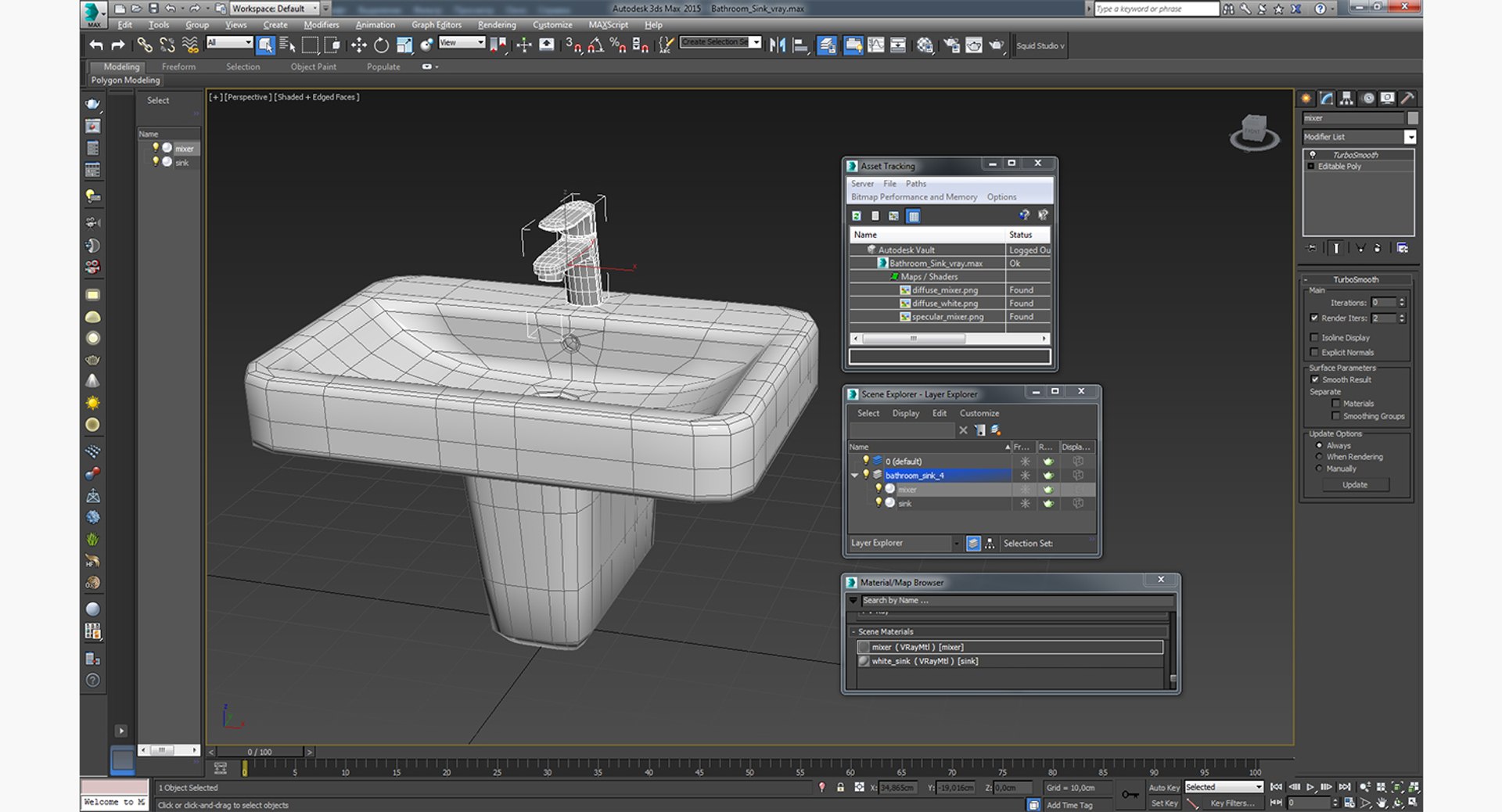Open the Modifiers menu

321,25
